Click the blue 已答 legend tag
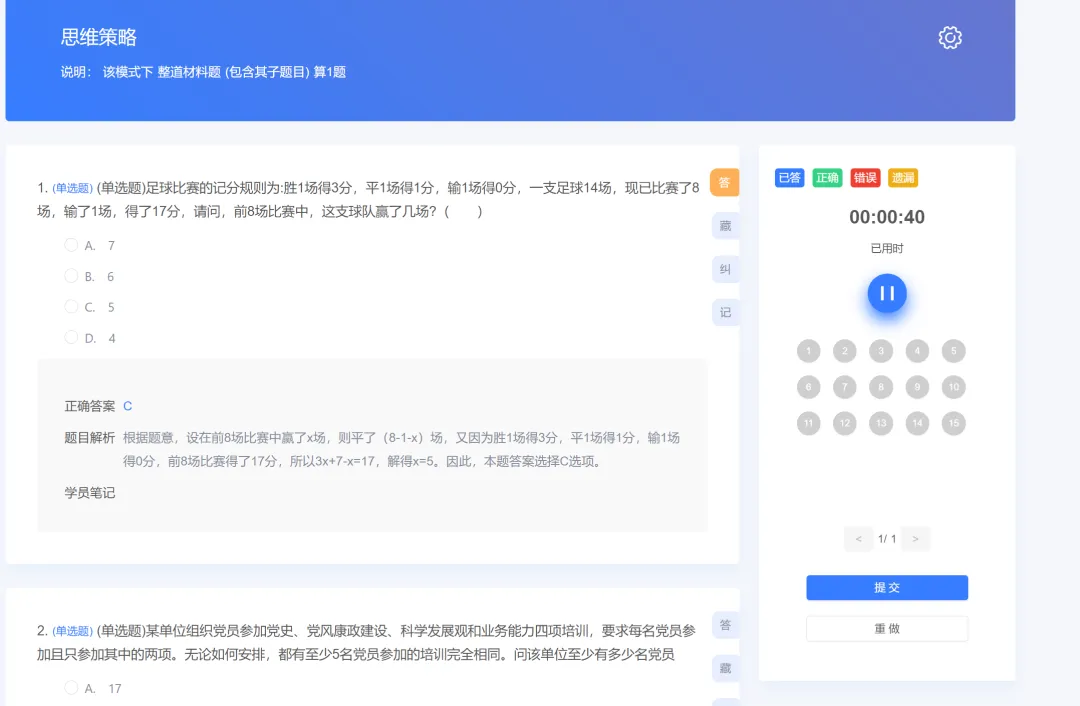Image resolution: width=1080 pixels, height=706 pixels. point(789,178)
